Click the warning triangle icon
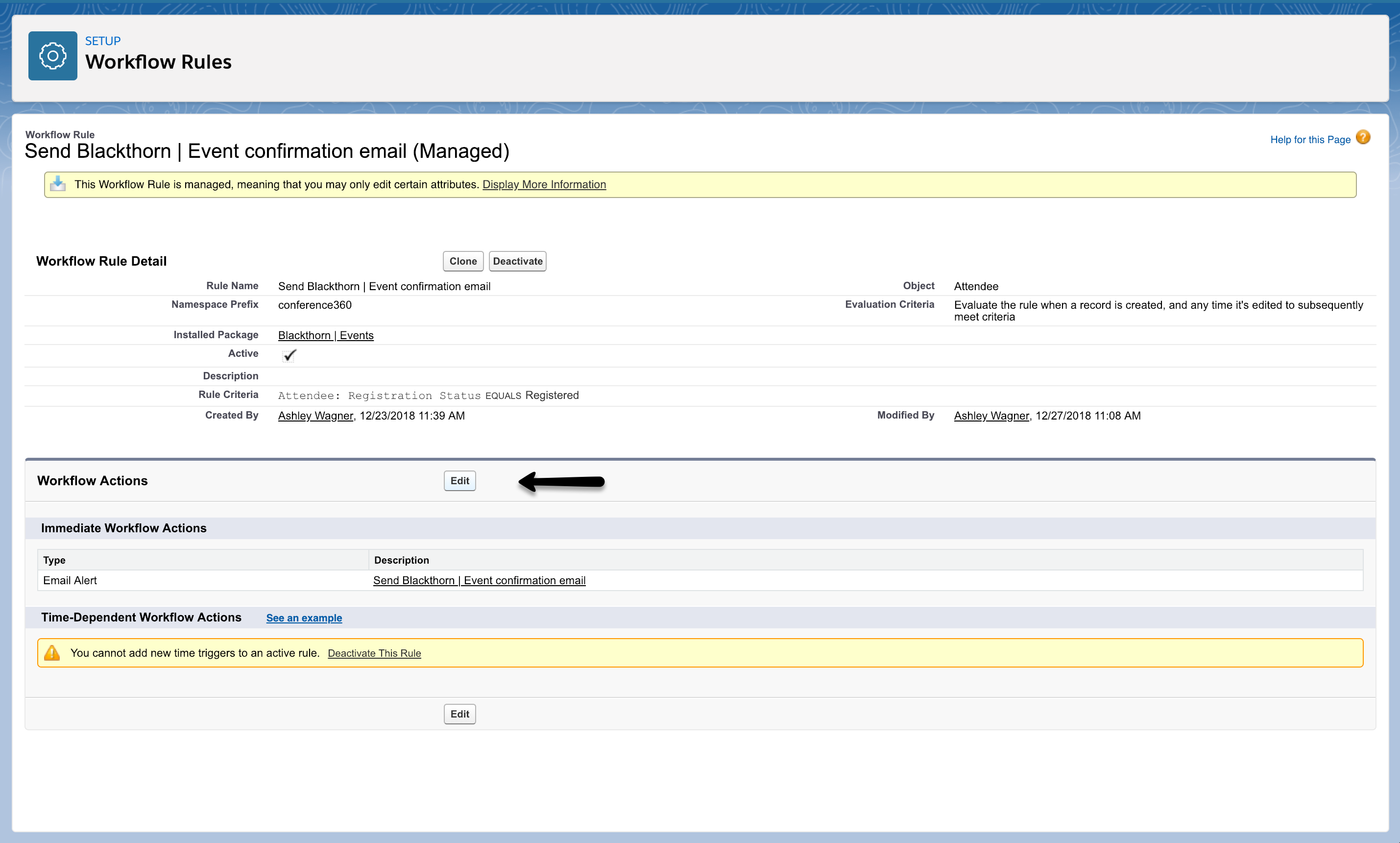The image size is (1400, 843). coord(52,653)
